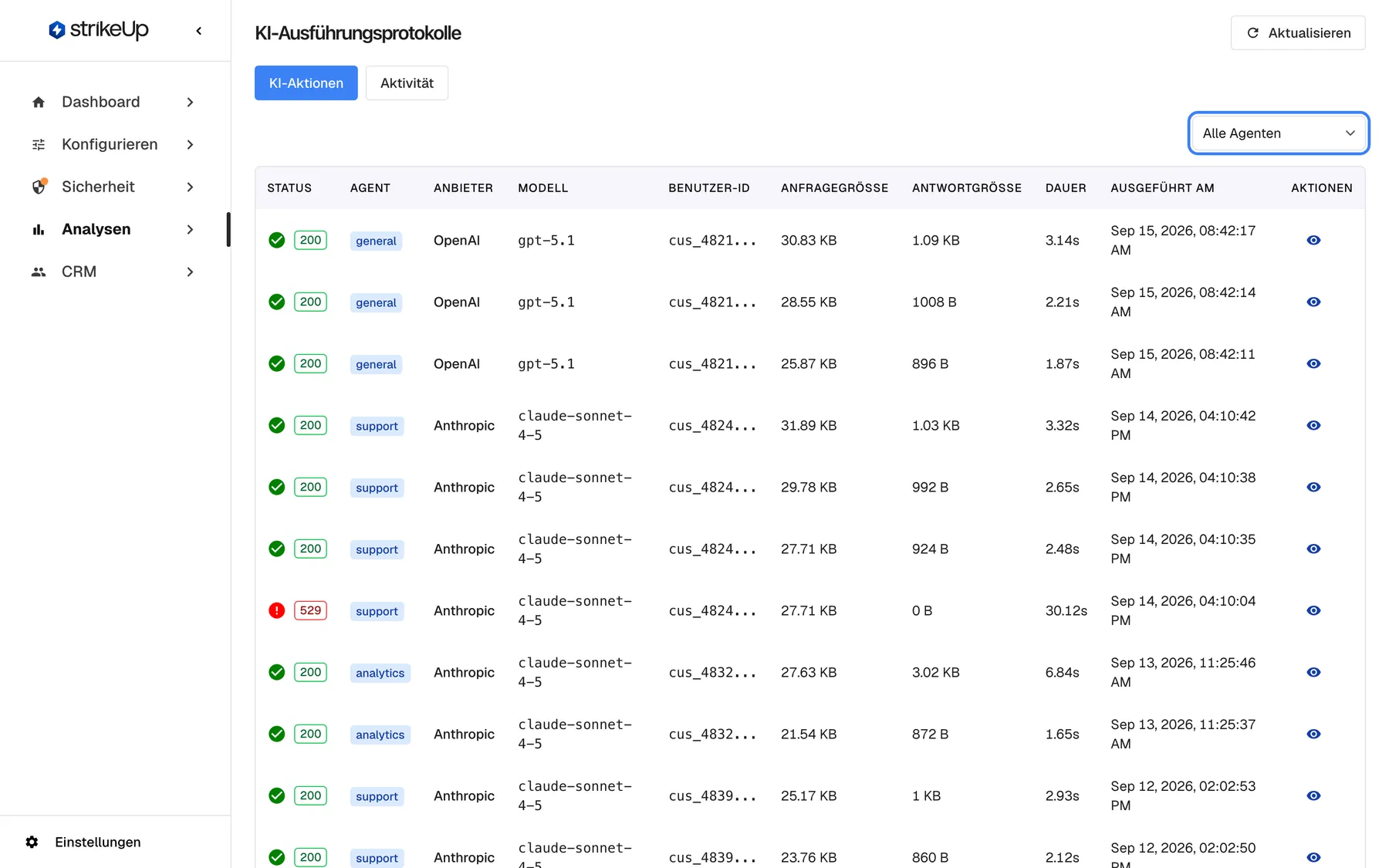View details of the 11:25:46 AM execution

pyautogui.click(x=1313, y=672)
